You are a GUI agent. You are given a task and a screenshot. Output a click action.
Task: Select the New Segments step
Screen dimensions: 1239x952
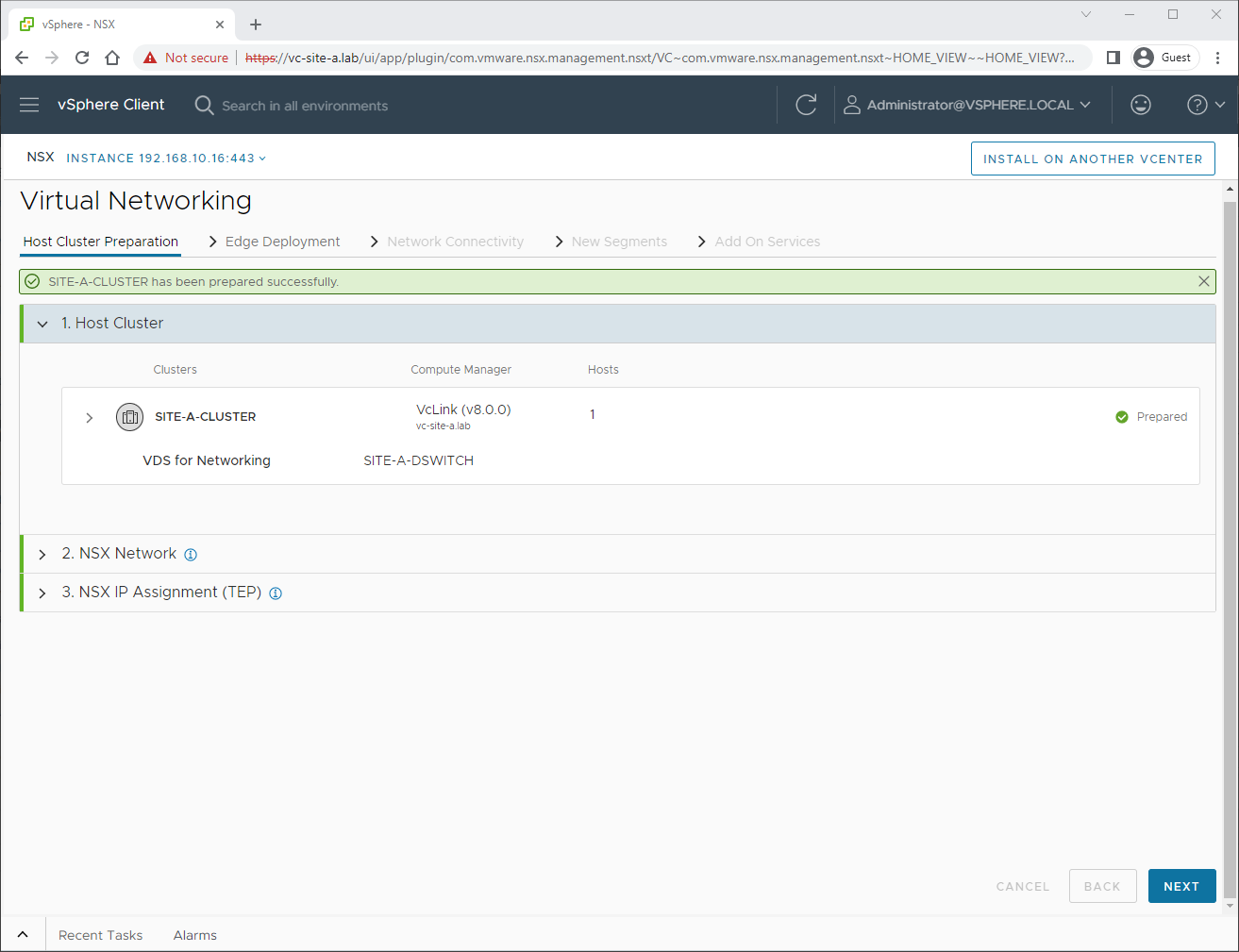pyautogui.click(x=619, y=242)
